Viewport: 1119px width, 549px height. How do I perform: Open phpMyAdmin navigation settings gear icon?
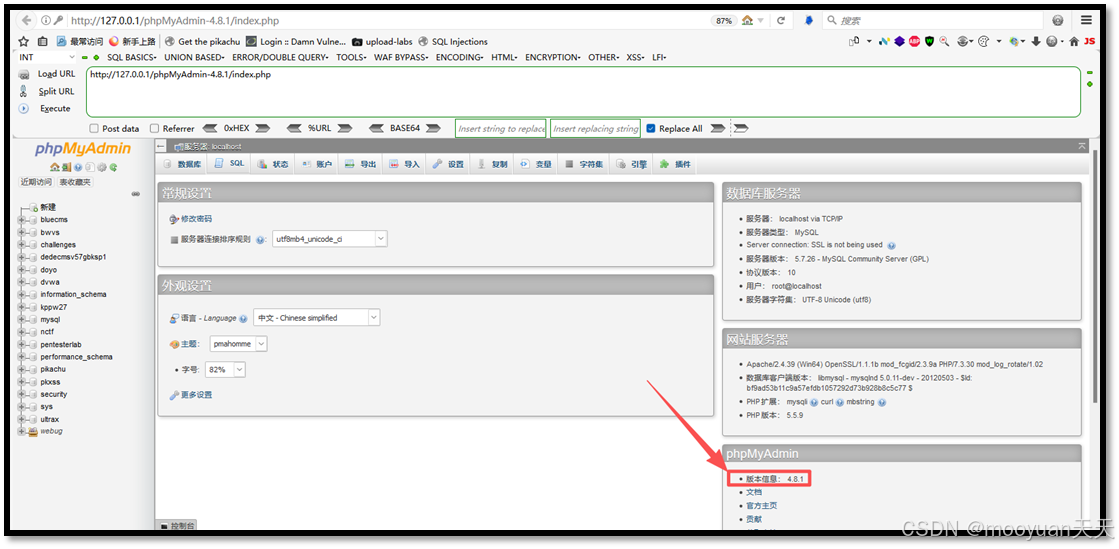point(101,167)
